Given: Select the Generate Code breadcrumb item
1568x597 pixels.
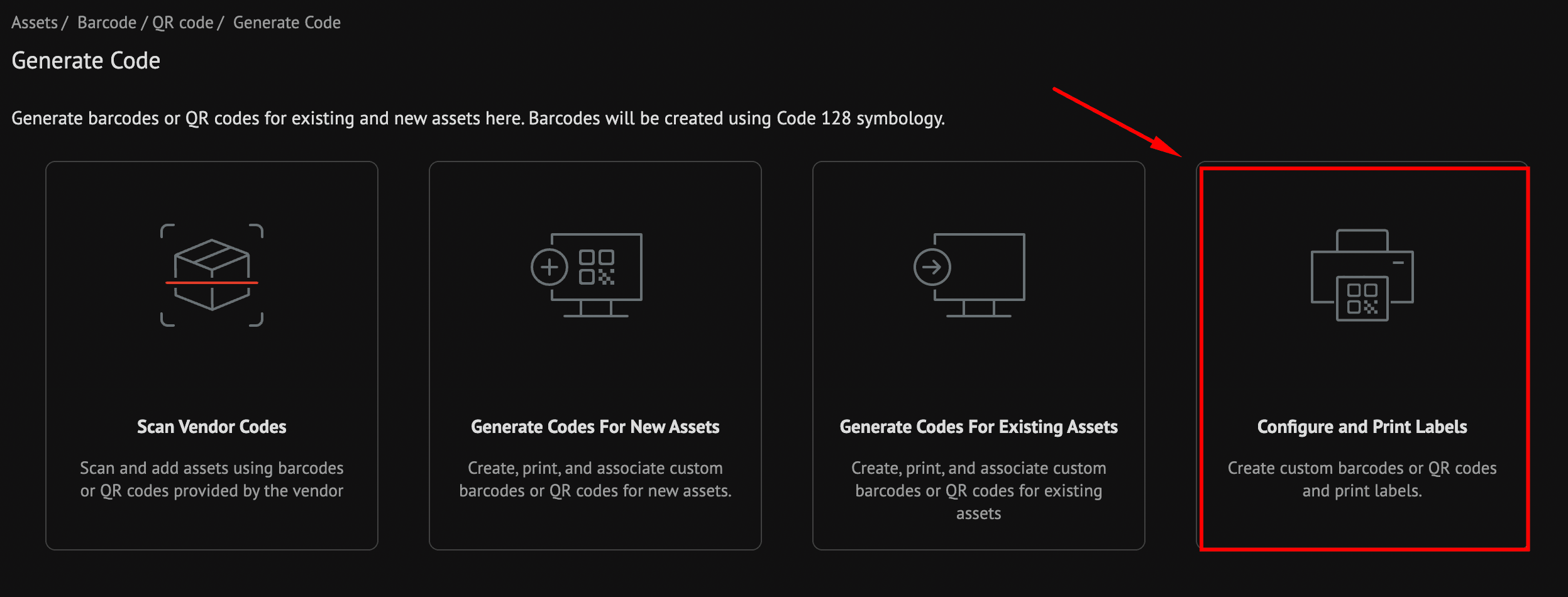Looking at the screenshot, I should coord(287,23).
